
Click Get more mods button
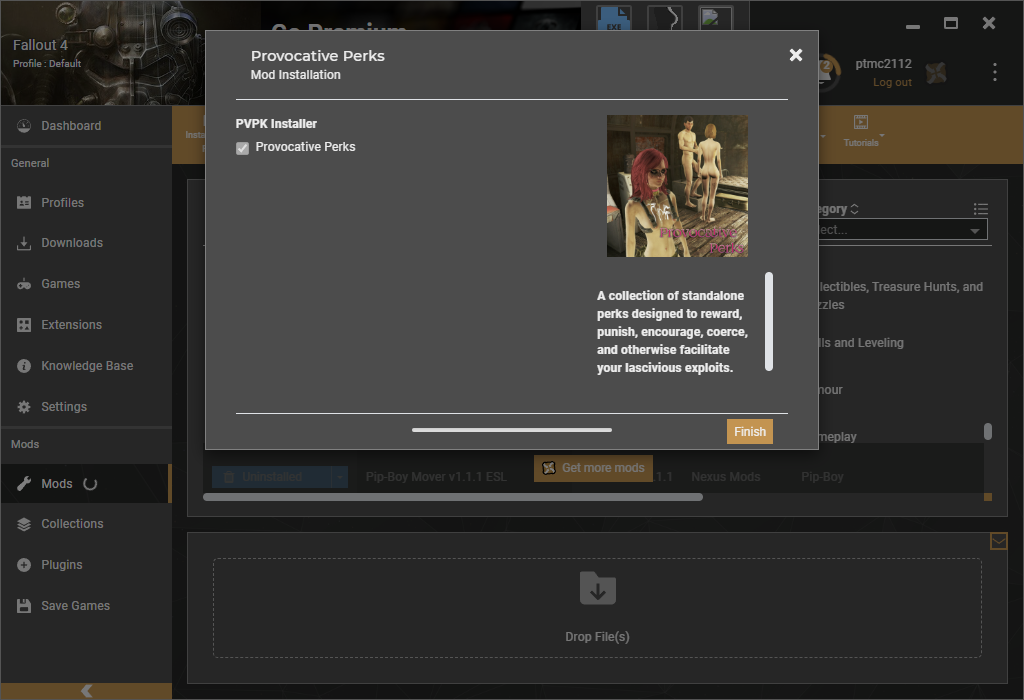click(x=593, y=468)
